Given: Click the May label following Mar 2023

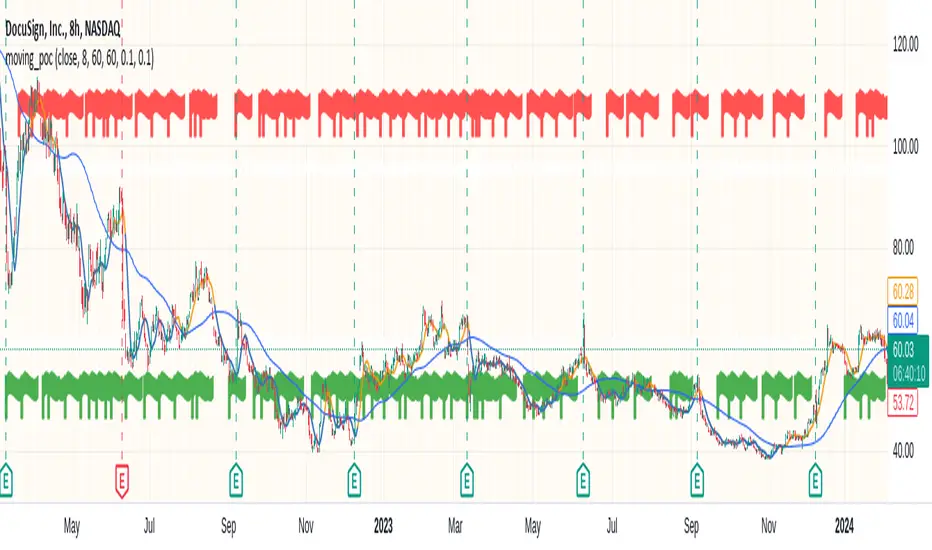Looking at the screenshot, I should tap(533, 526).
